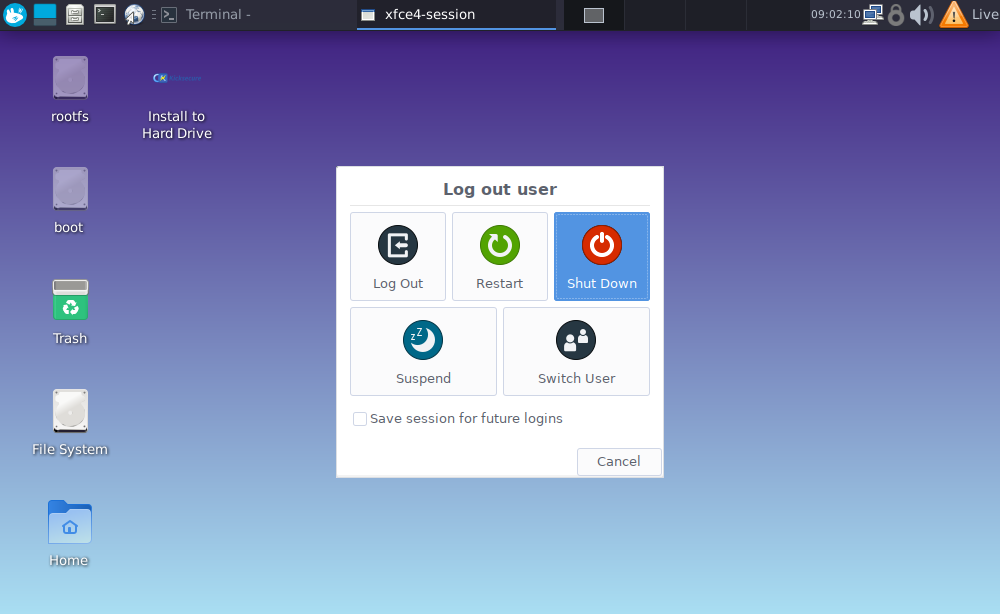The height and width of the screenshot is (614, 1000).
Task: Open the network connections tray icon
Action: (873, 14)
